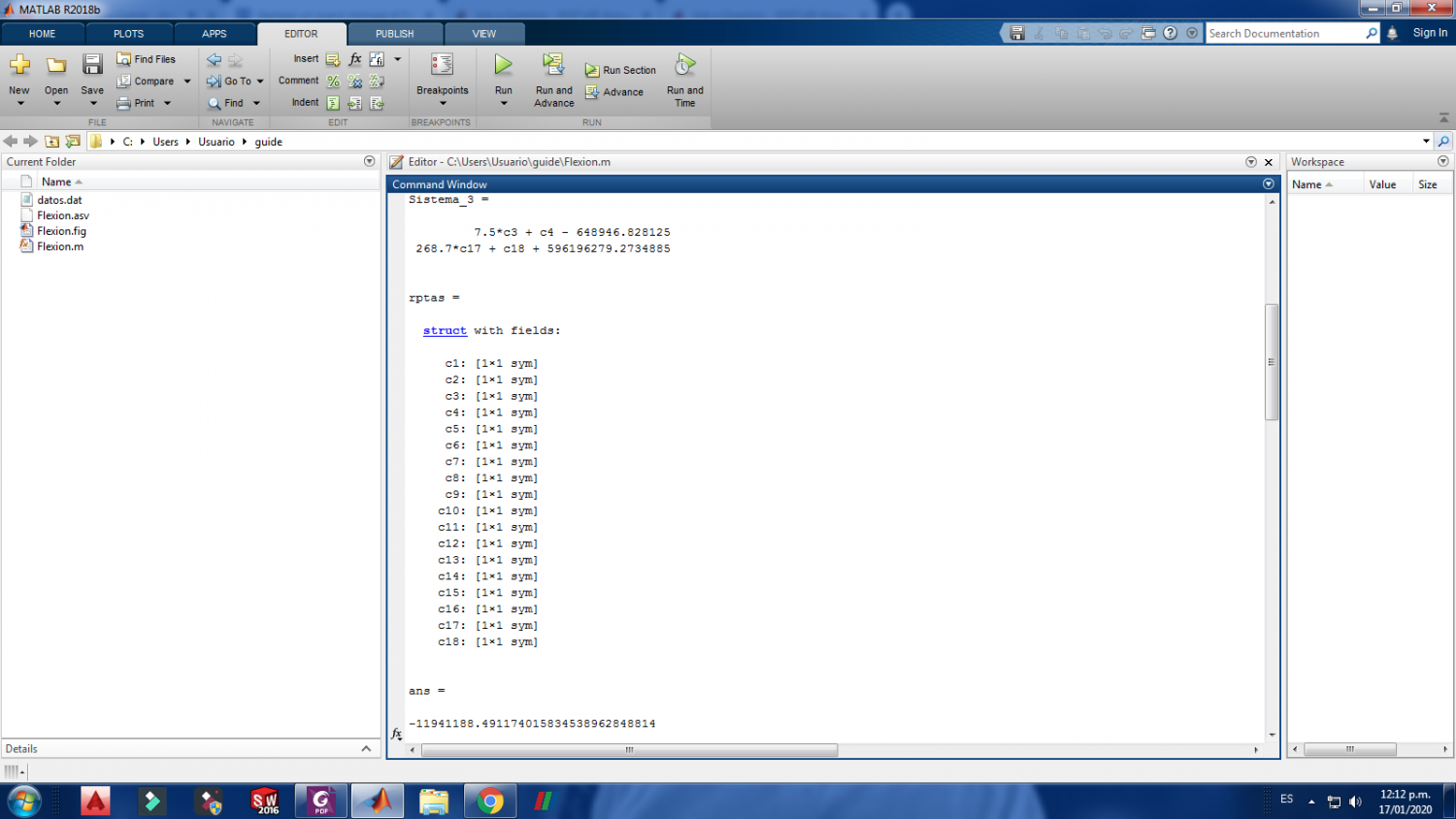Viewport: 1456px width, 819px height.
Task: Click the Value column header in Workspace
Action: coord(1382,184)
